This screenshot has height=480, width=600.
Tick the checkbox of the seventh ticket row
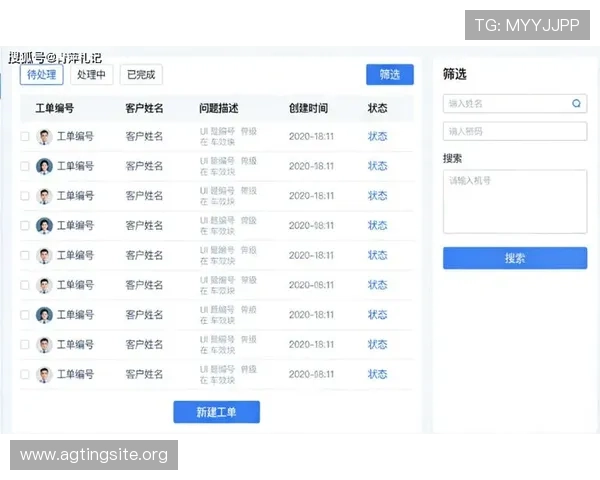pos(25,315)
